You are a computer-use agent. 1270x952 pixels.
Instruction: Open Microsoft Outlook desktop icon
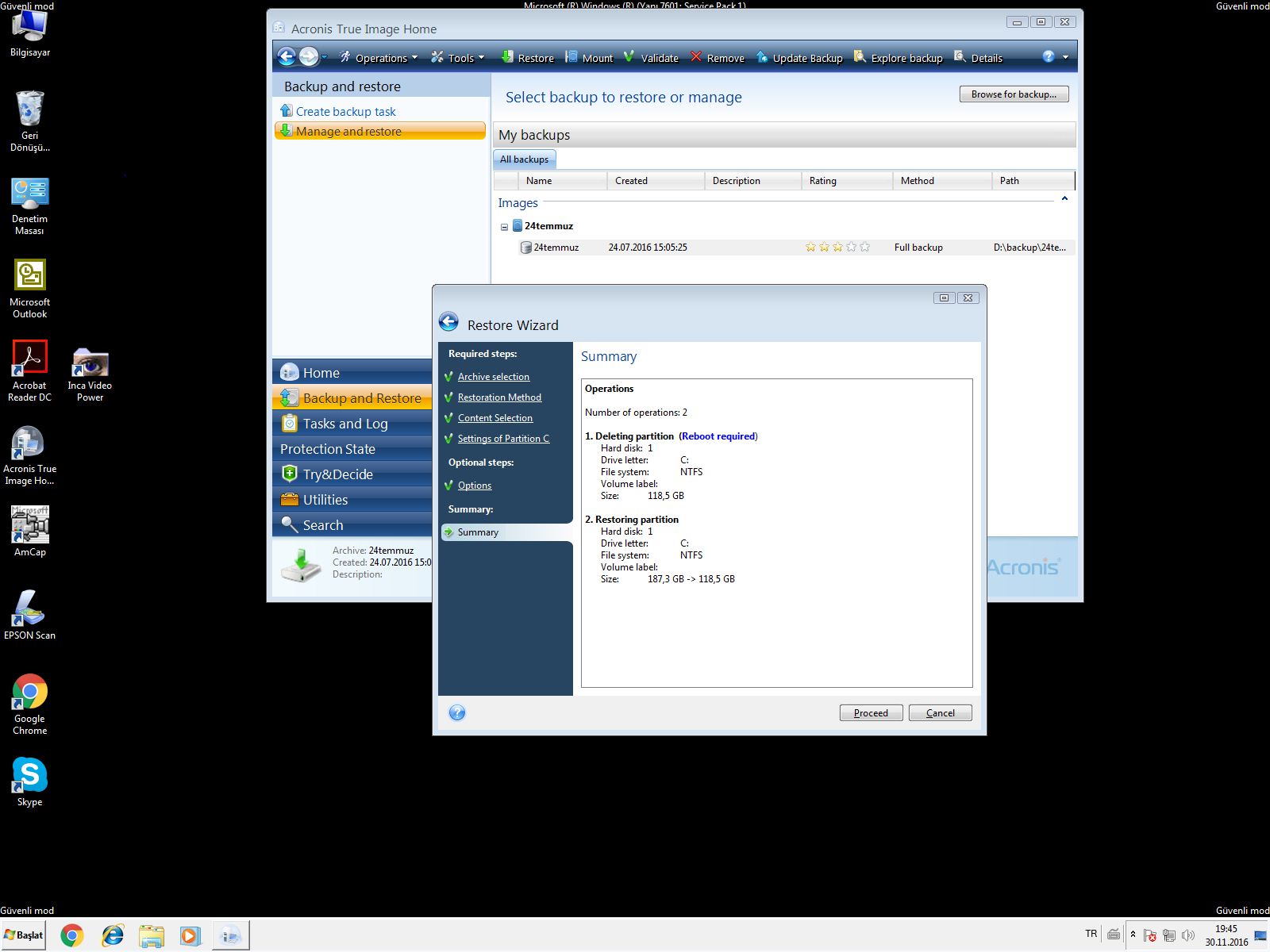click(30, 290)
